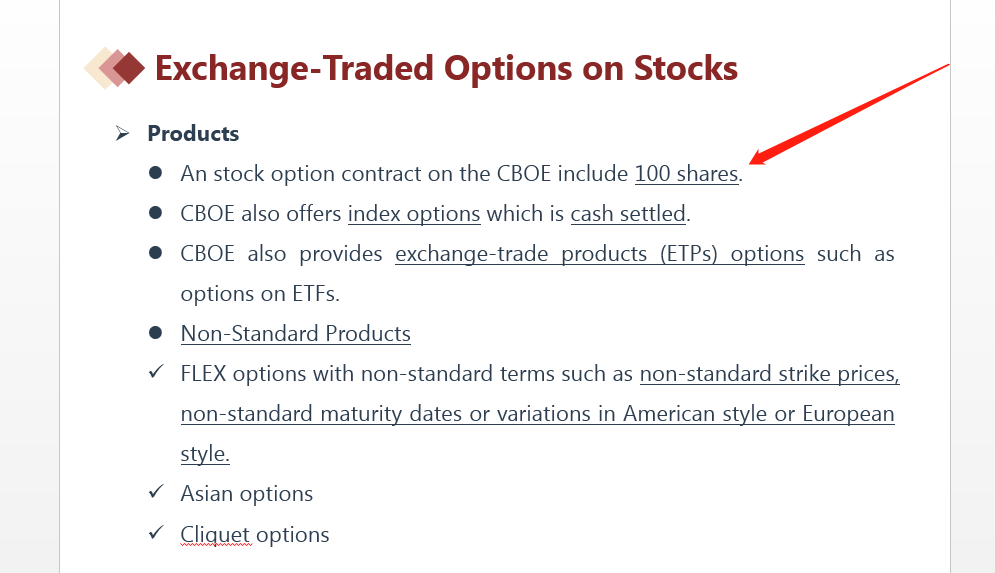Click the round bullet before 'An stock option'
Image resolution: width=995 pixels, height=573 pixels.
pyautogui.click(x=155, y=173)
